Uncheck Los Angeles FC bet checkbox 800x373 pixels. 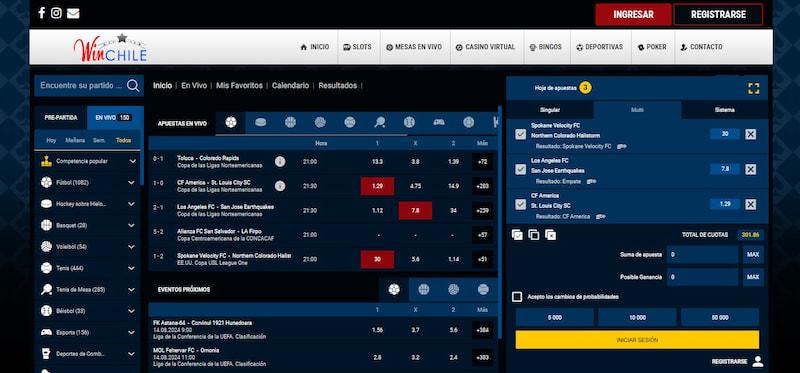pos(520,169)
